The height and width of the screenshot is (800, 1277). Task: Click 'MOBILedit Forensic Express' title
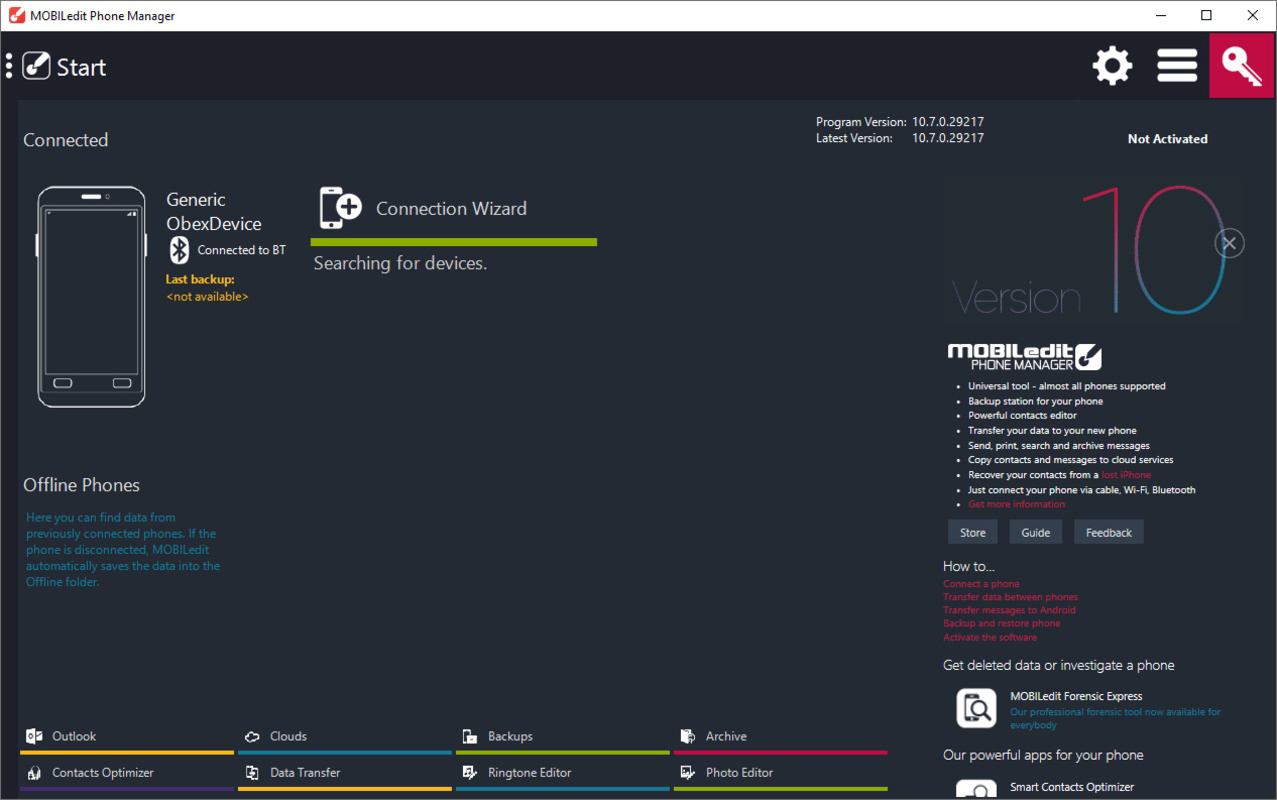point(1076,696)
